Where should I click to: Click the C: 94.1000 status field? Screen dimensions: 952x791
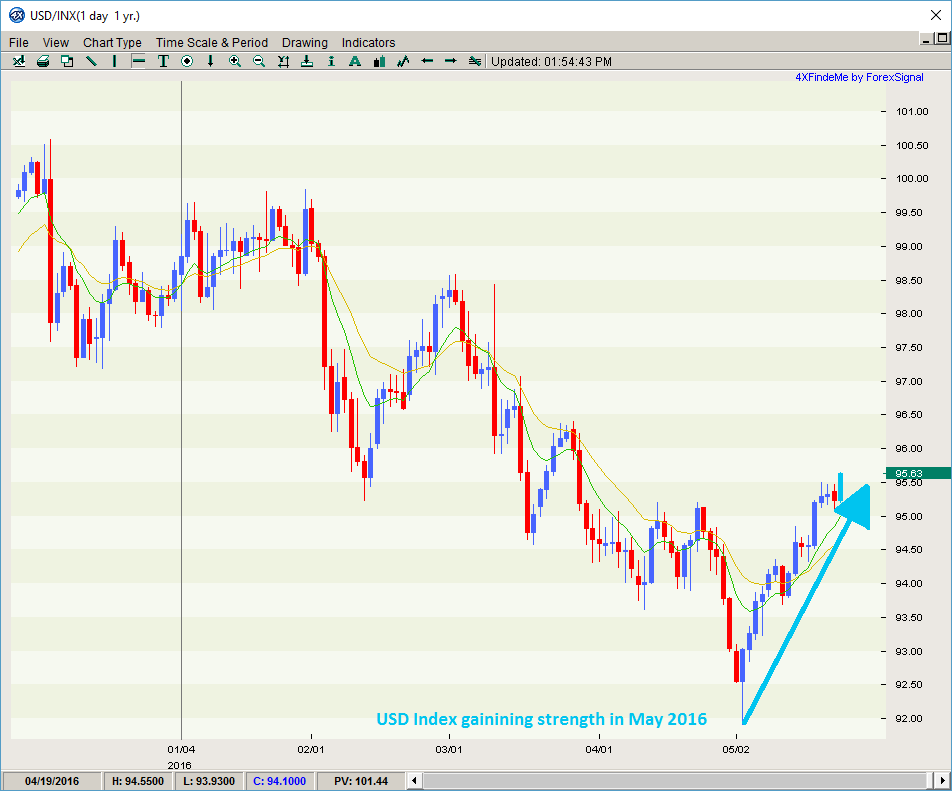[279, 781]
